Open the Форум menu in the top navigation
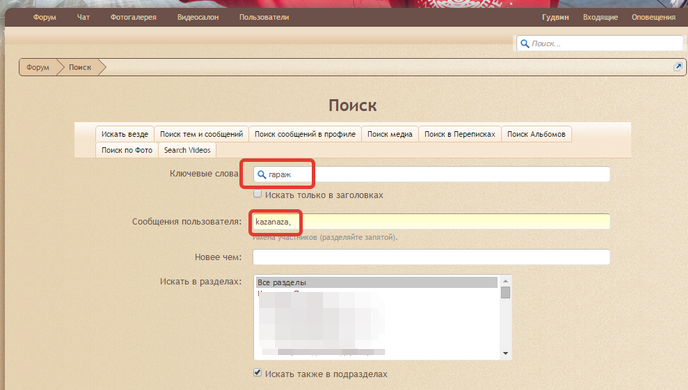 tap(45, 17)
